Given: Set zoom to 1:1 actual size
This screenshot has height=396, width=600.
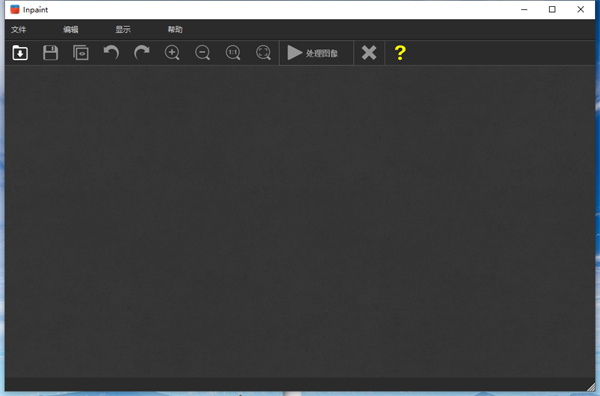Looking at the screenshot, I should pyautogui.click(x=233, y=53).
